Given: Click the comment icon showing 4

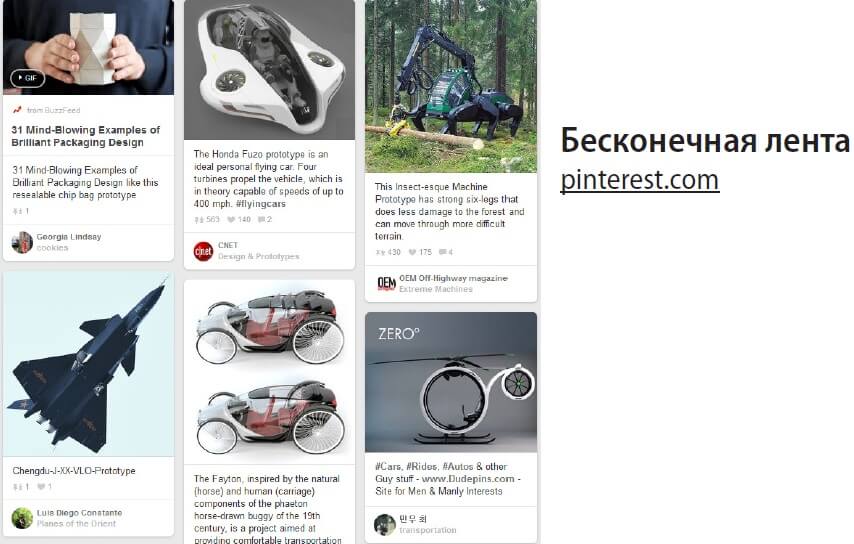Looking at the screenshot, I should pos(443,252).
